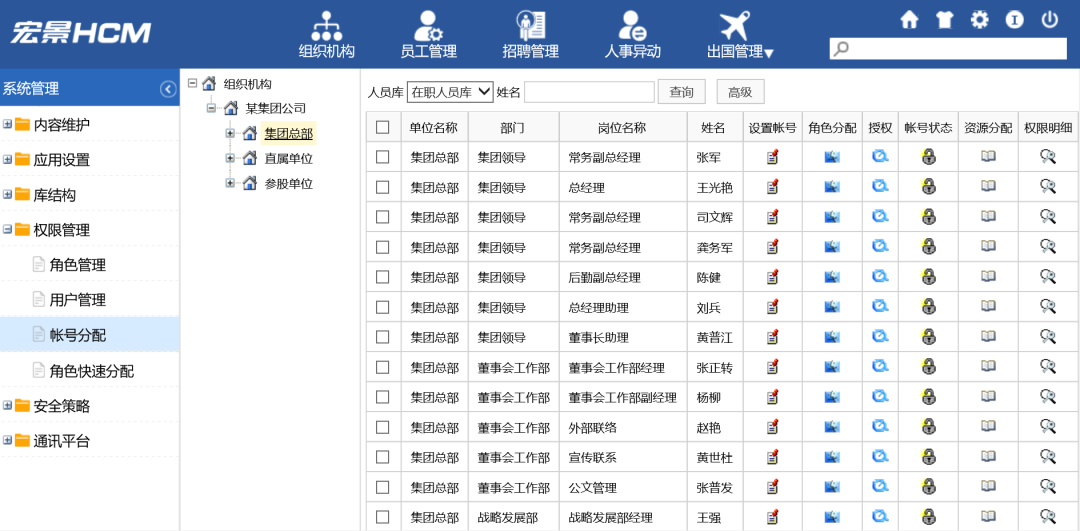
Task: Click 权限明细 icon for 张普发
Action: [x=1048, y=487]
